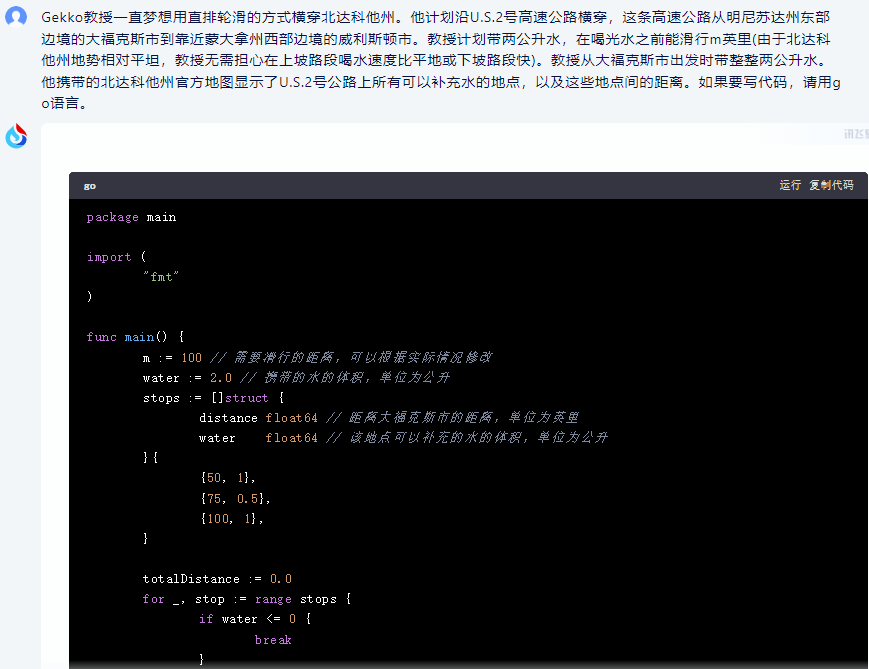Click the 'distance float64' field line

point(389,418)
